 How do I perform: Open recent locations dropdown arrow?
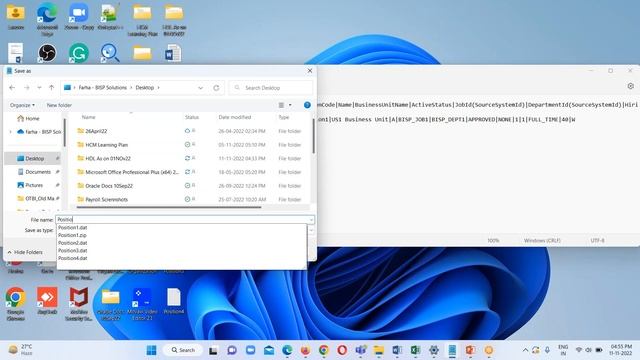coord(39,88)
